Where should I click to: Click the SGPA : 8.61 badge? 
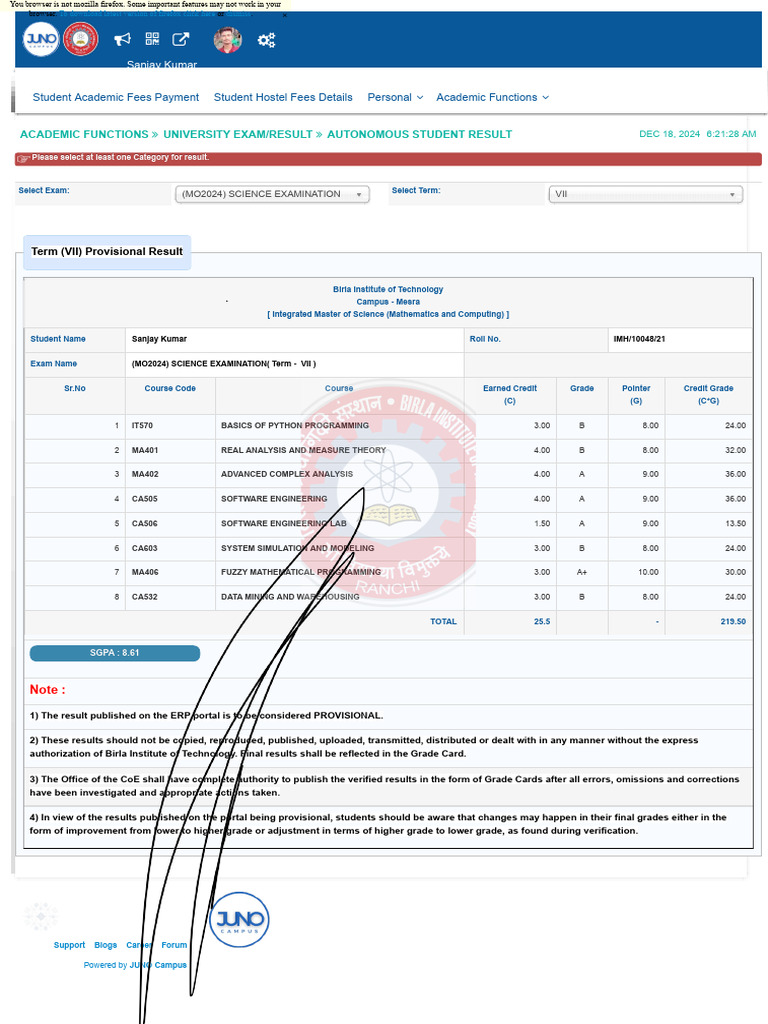click(x=115, y=653)
